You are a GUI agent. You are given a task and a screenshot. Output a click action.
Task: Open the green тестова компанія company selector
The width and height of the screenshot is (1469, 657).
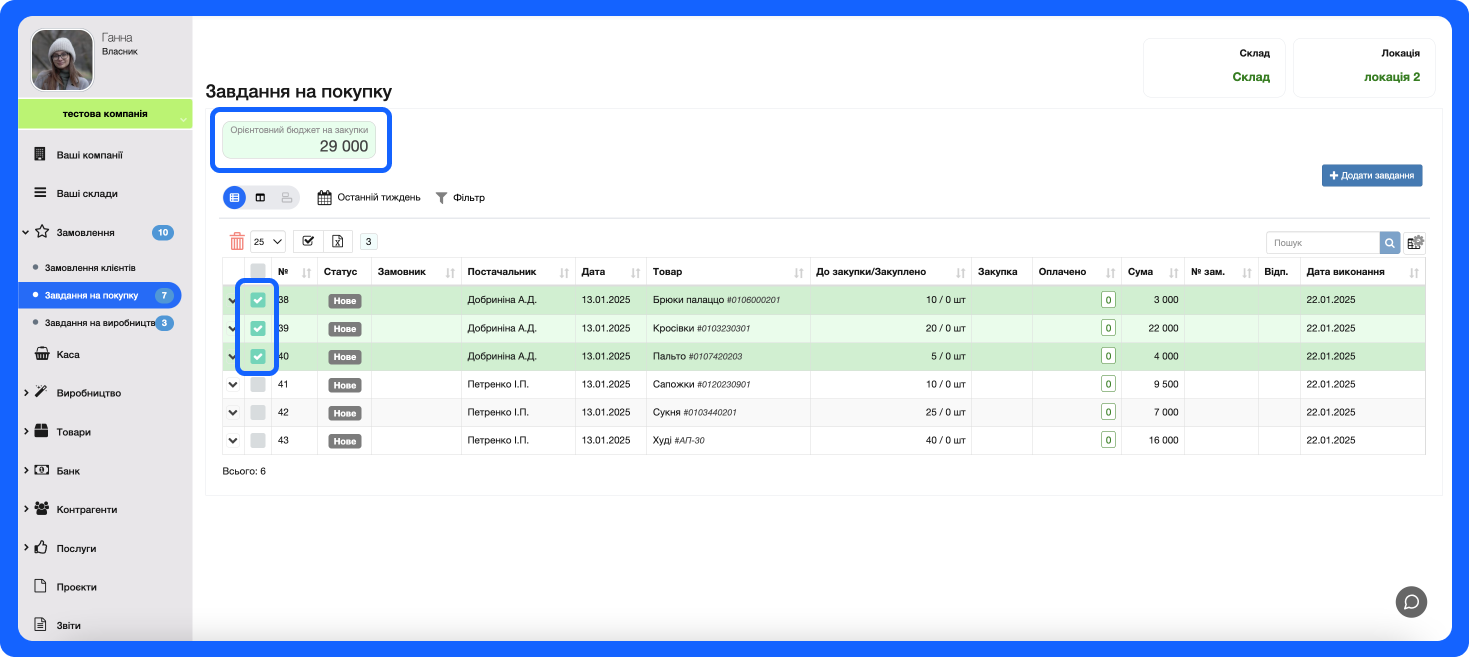pos(105,114)
